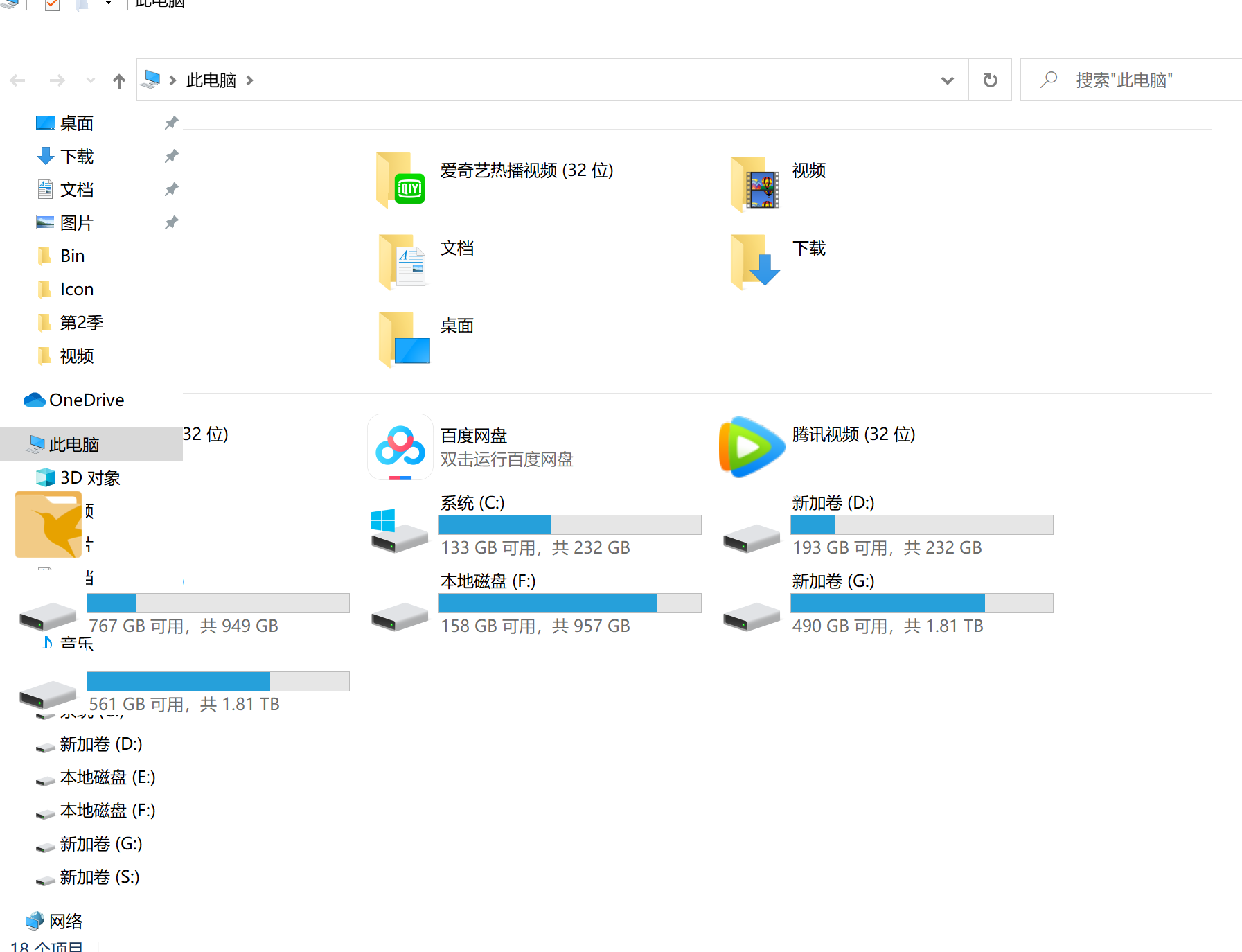Click the 搜索"此电脑" search box

coord(1136,80)
